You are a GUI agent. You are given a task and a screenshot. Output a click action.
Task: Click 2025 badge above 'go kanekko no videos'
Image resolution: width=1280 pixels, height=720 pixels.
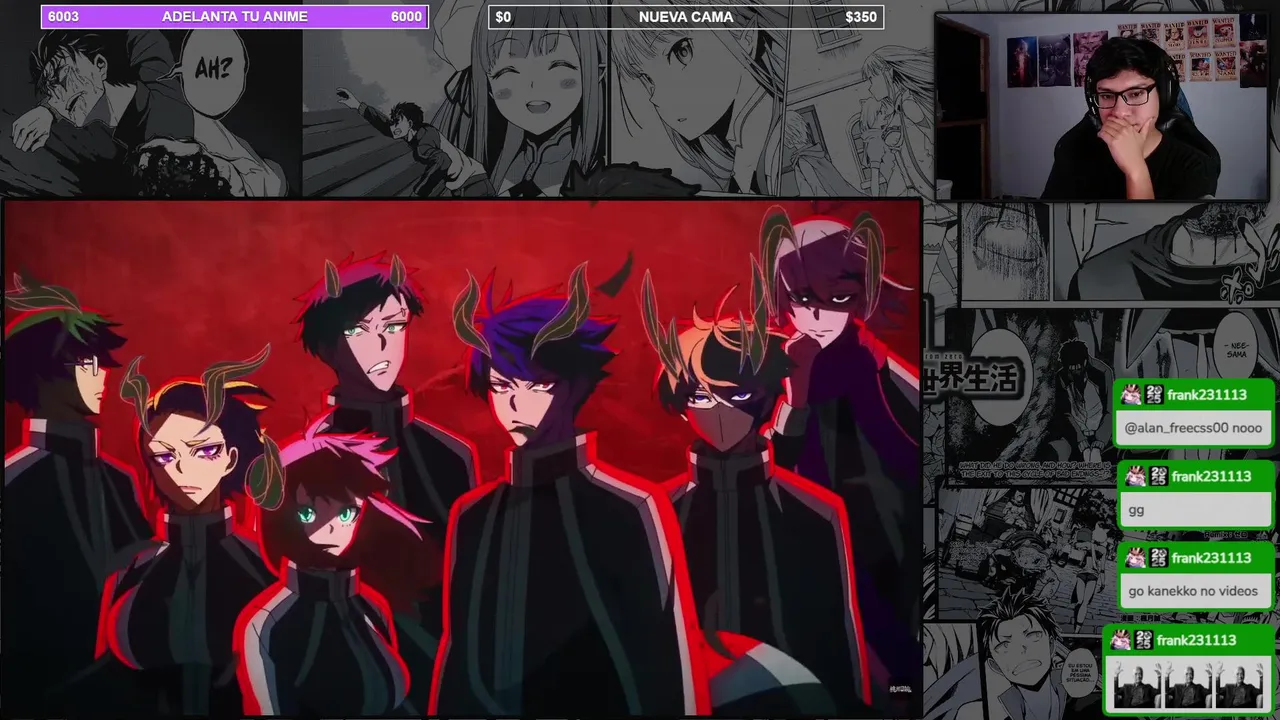click(1158, 558)
